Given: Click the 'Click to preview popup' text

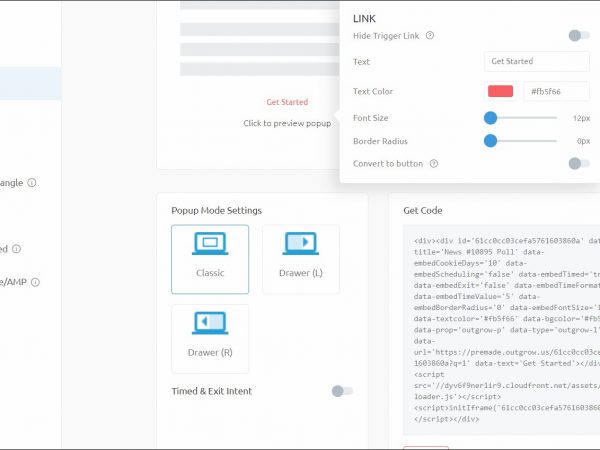Looking at the screenshot, I should click(287, 124).
